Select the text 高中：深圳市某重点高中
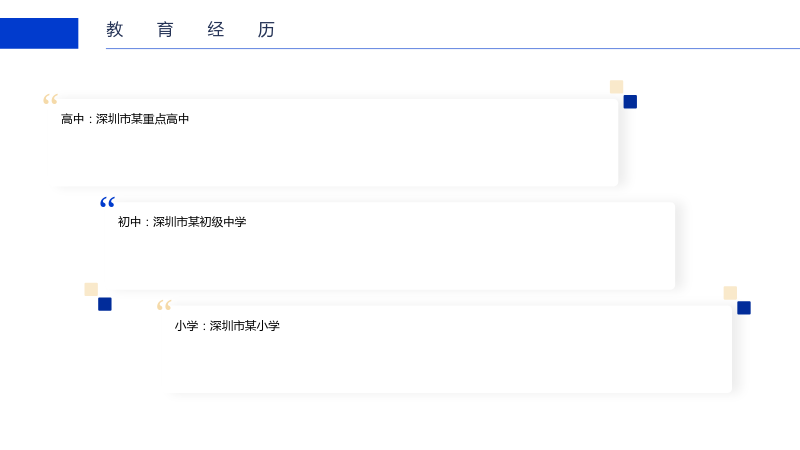Image resolution: width=800 pixels, height=450 pixels. coord(125,119)
